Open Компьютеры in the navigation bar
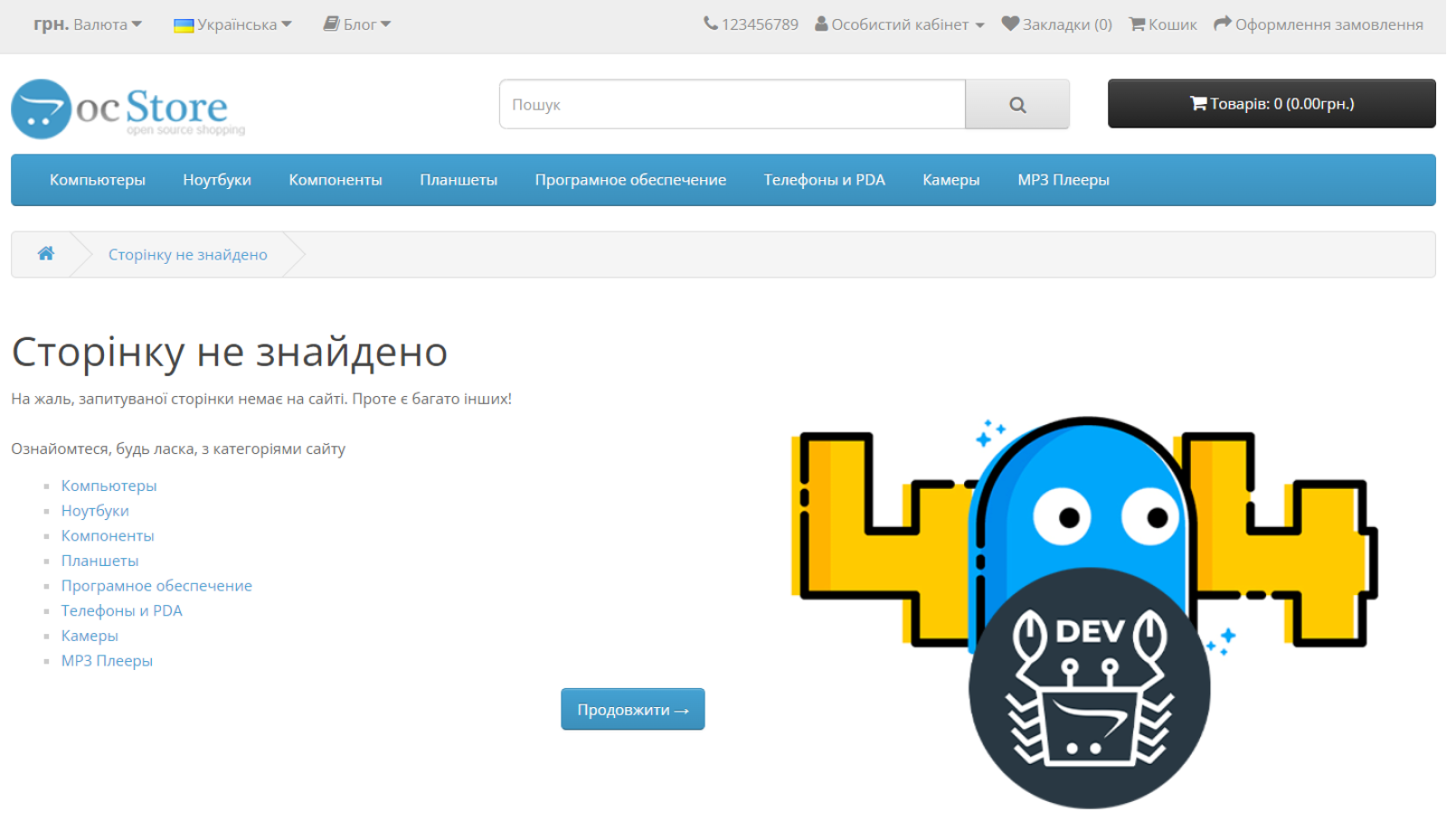1447x840 pixels. coord(98,180)
